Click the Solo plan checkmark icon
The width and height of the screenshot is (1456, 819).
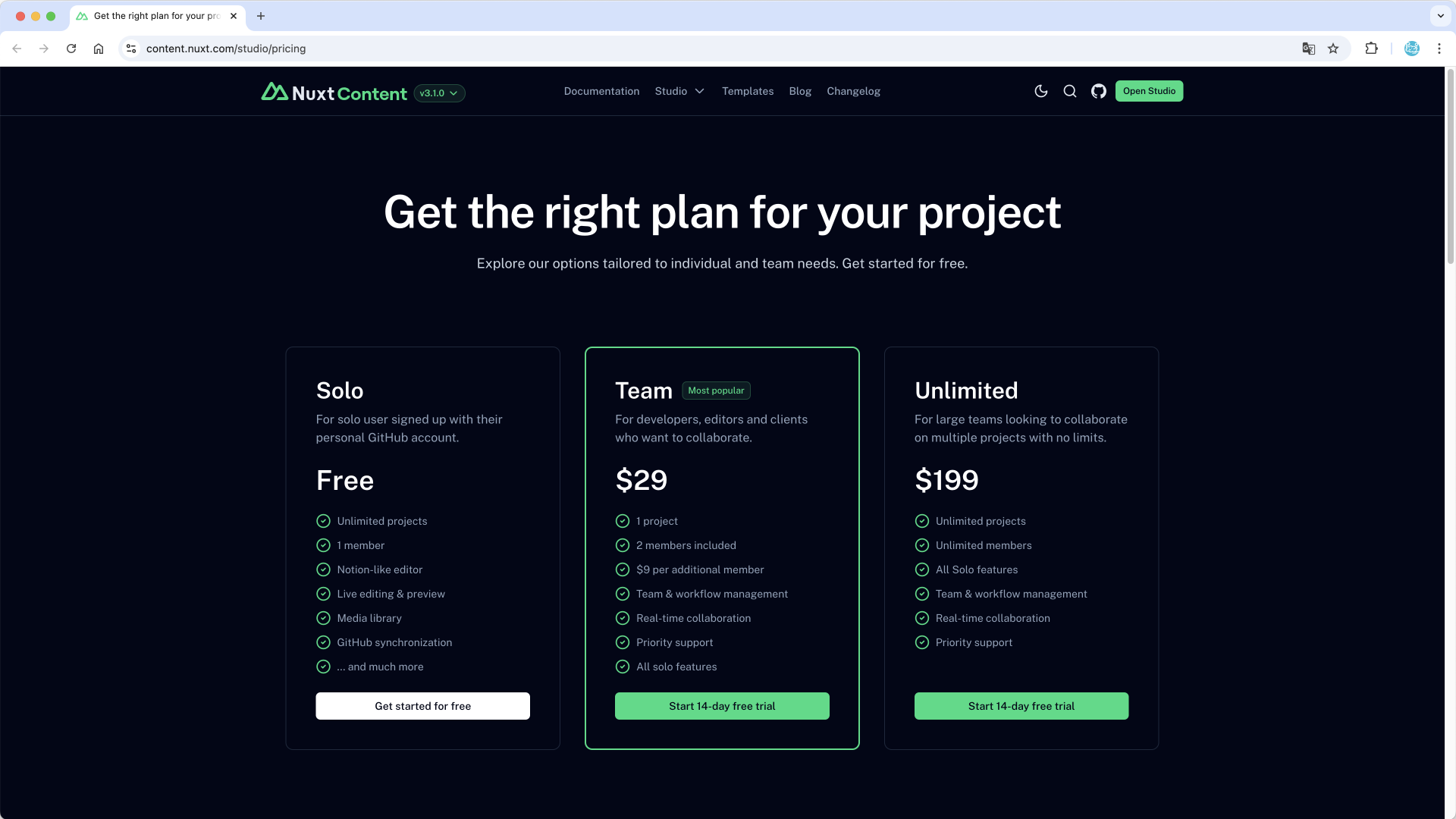[x=323, y=521]
